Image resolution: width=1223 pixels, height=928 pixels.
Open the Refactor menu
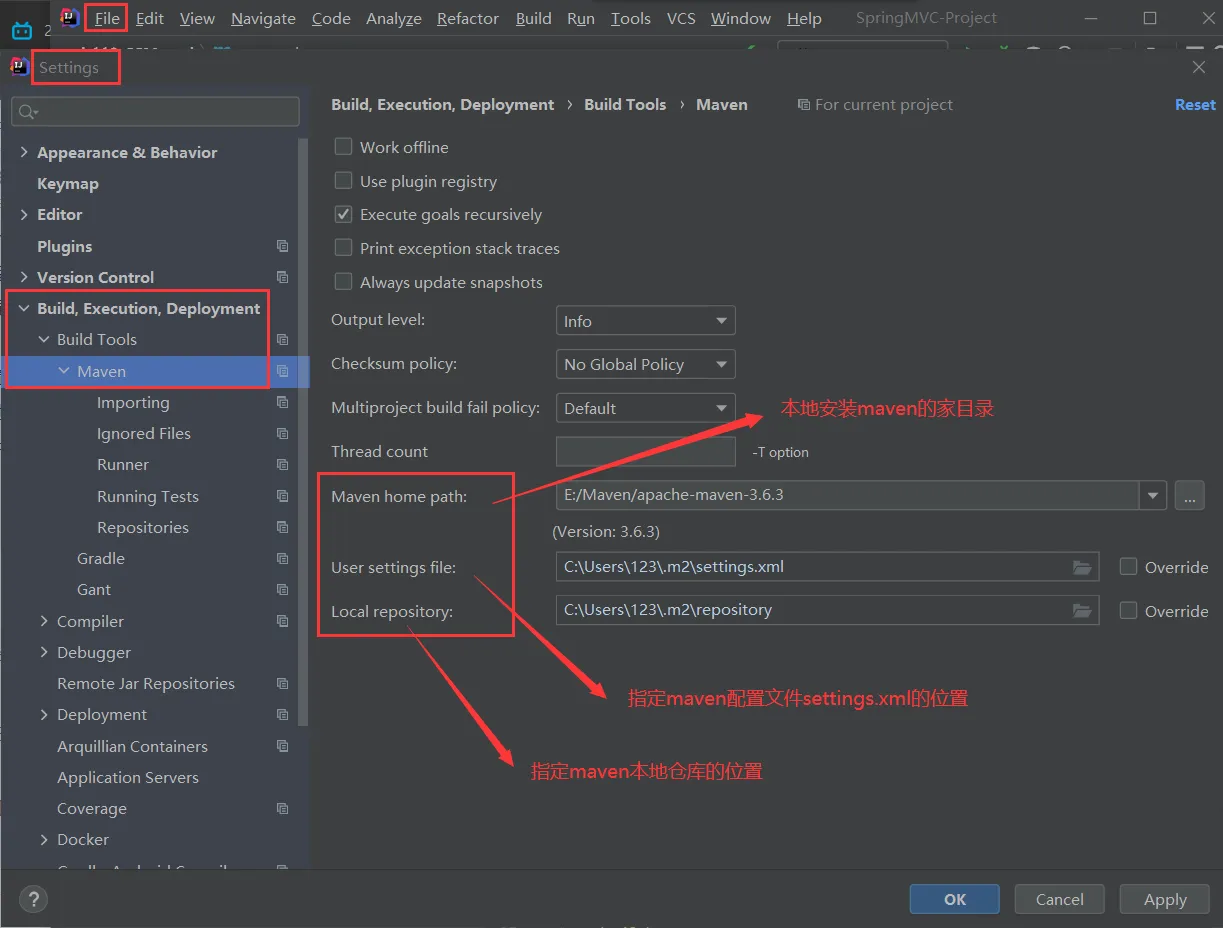pos(467,18)
